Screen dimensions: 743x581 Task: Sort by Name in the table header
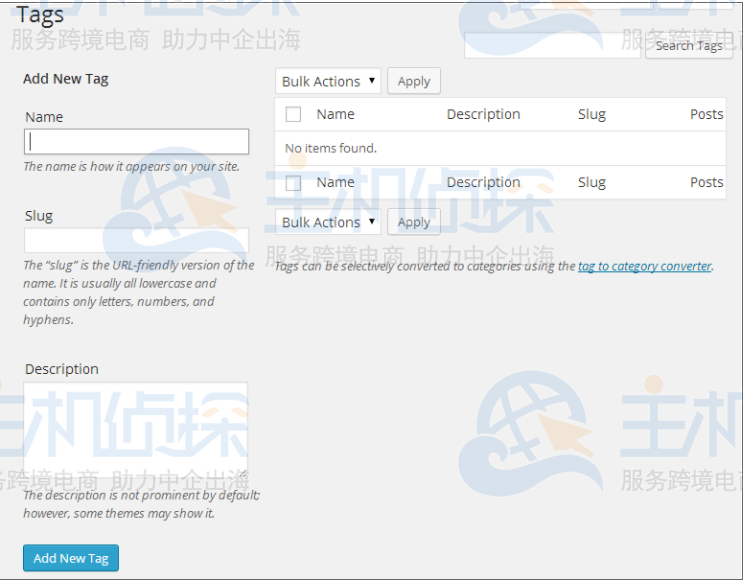click(x=335, y=114)
